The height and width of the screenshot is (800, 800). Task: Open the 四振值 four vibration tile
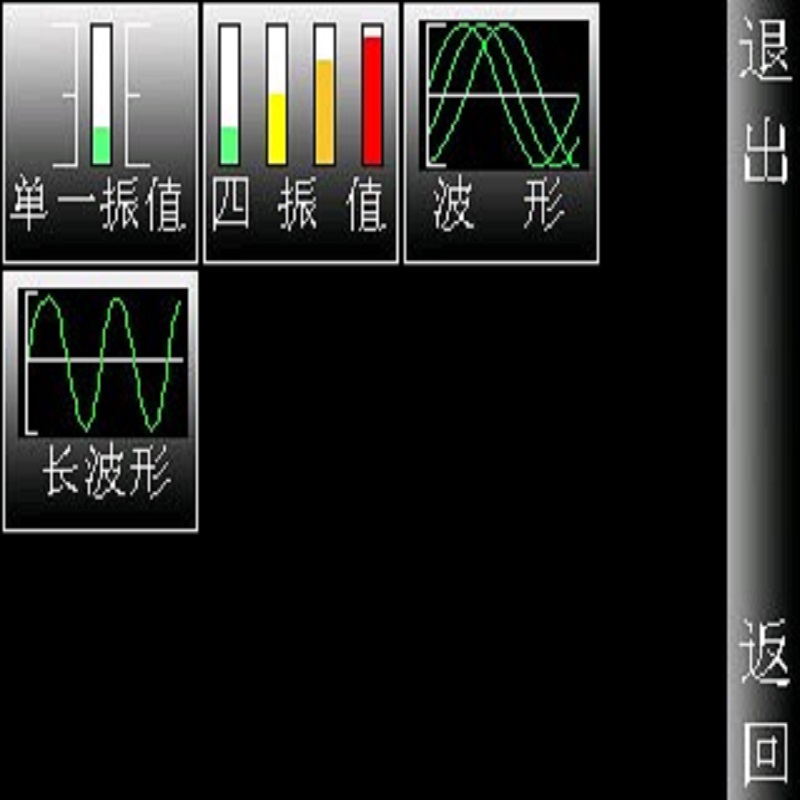[x=300, y=133]
